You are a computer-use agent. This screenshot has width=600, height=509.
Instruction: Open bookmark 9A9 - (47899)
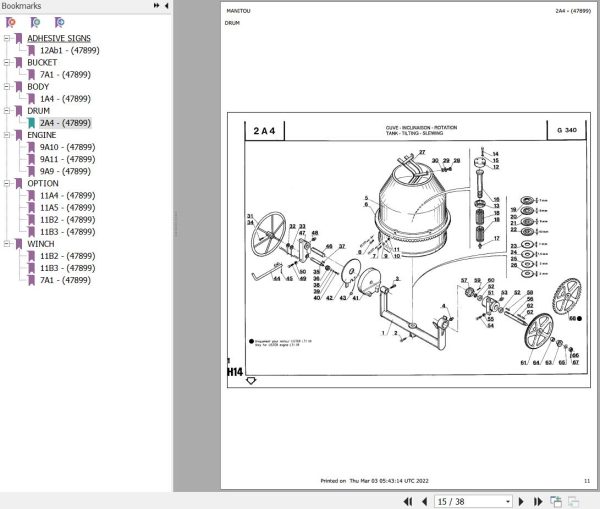click(65, 171)
